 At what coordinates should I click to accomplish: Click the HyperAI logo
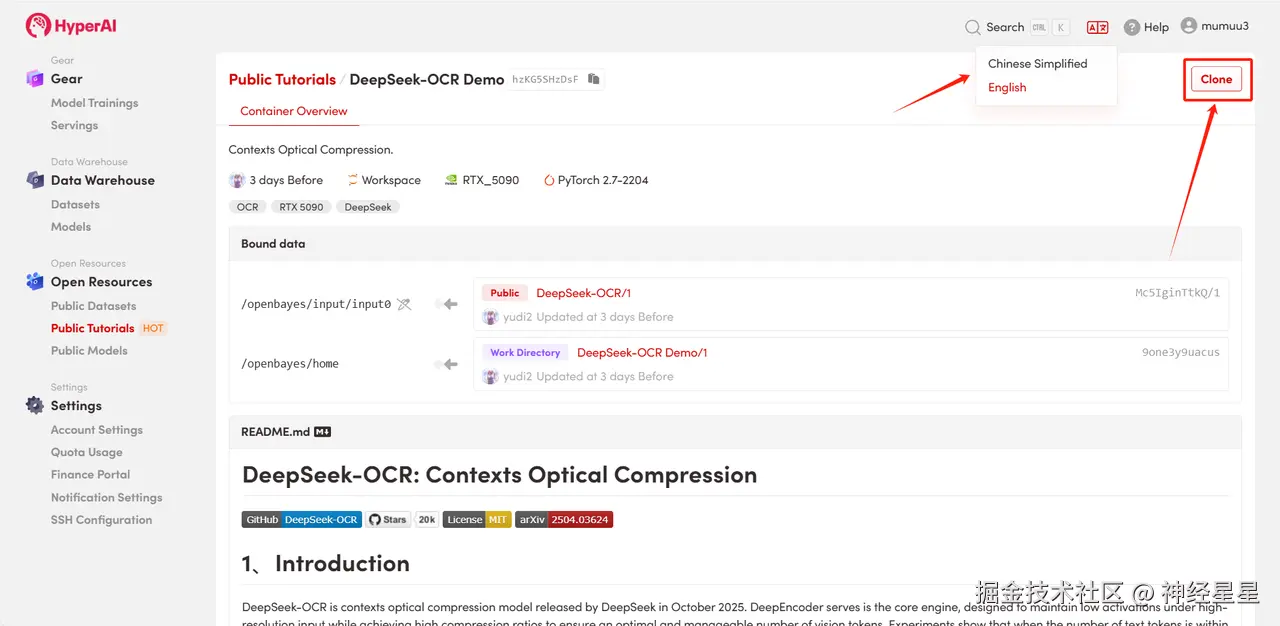click(x=71, y=26)
